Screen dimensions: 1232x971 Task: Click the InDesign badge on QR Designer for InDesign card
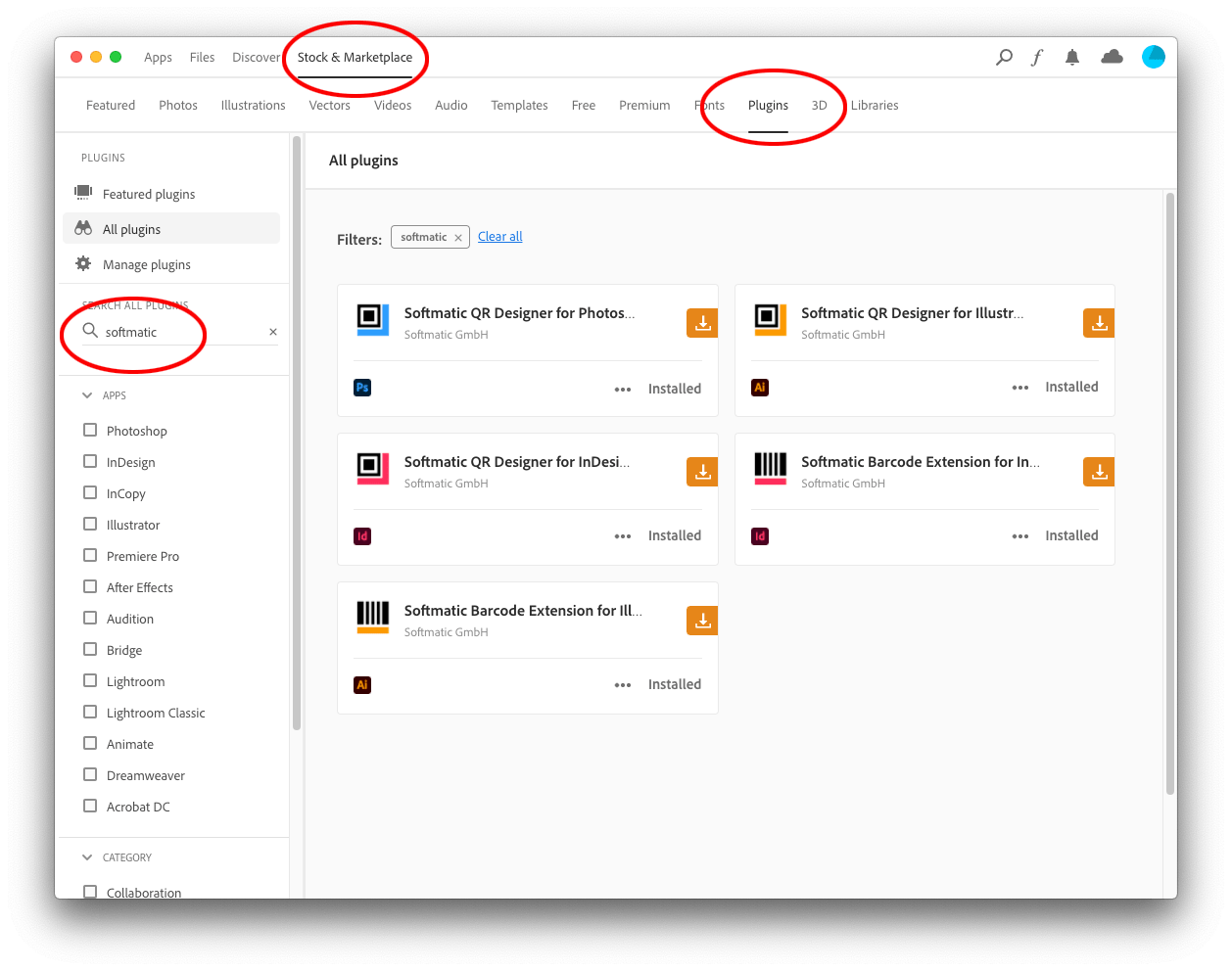362,536
